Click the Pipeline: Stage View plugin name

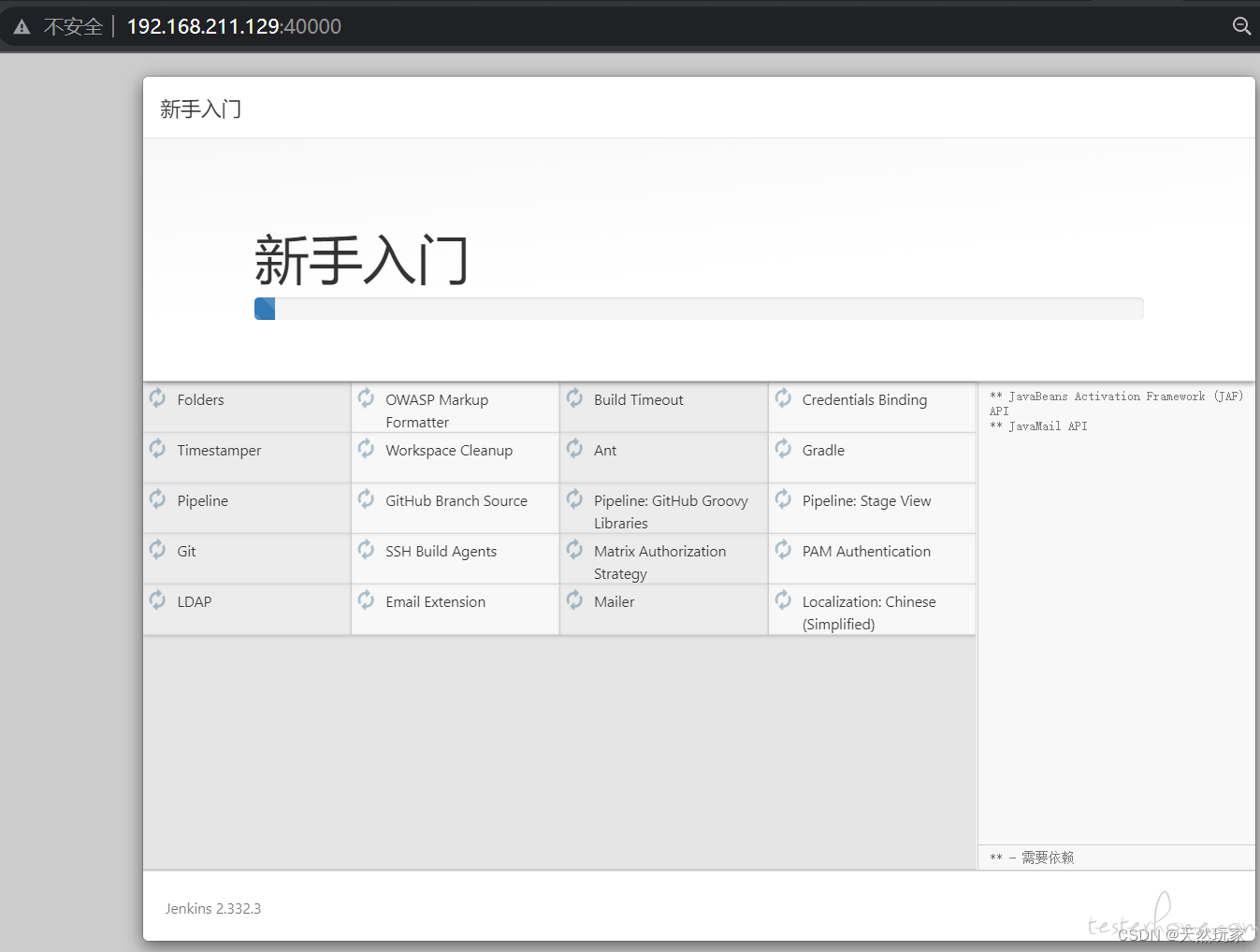coord(866,501)
